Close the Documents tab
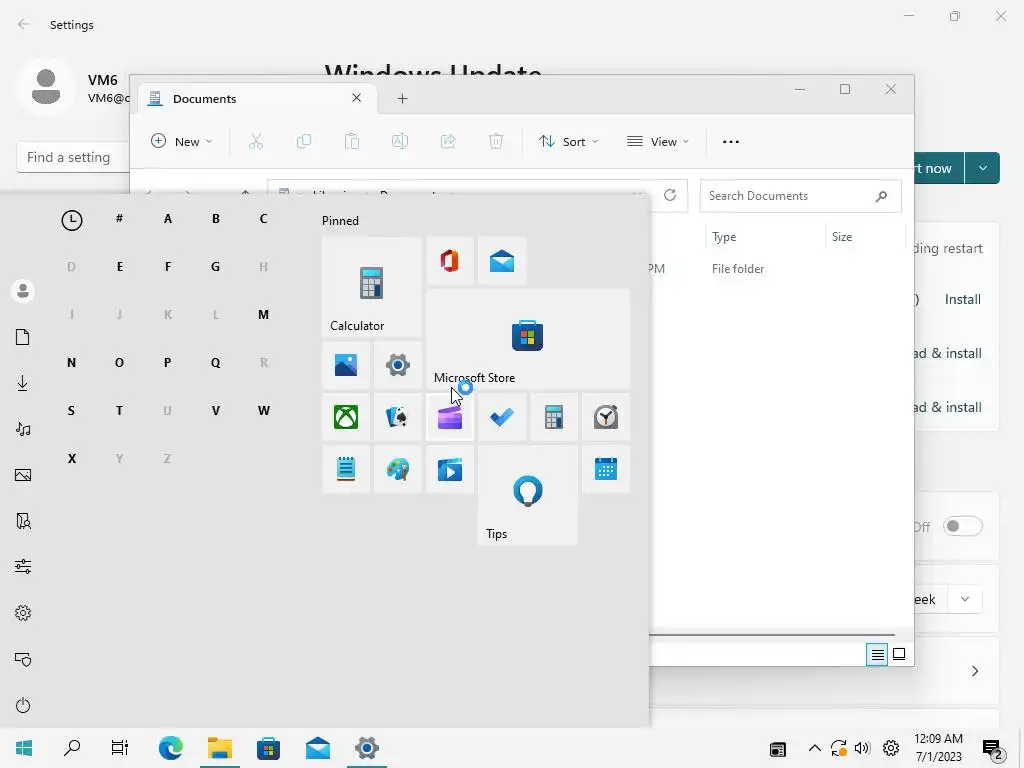 357,98
